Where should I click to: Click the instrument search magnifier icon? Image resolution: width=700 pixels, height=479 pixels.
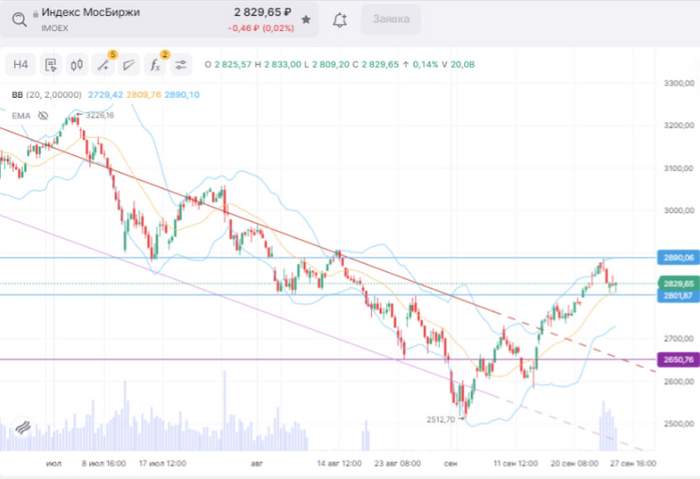[19, 19]
